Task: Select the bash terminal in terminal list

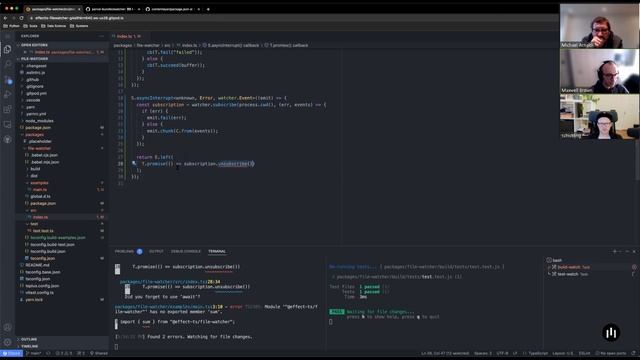Action: click(557, 260)
